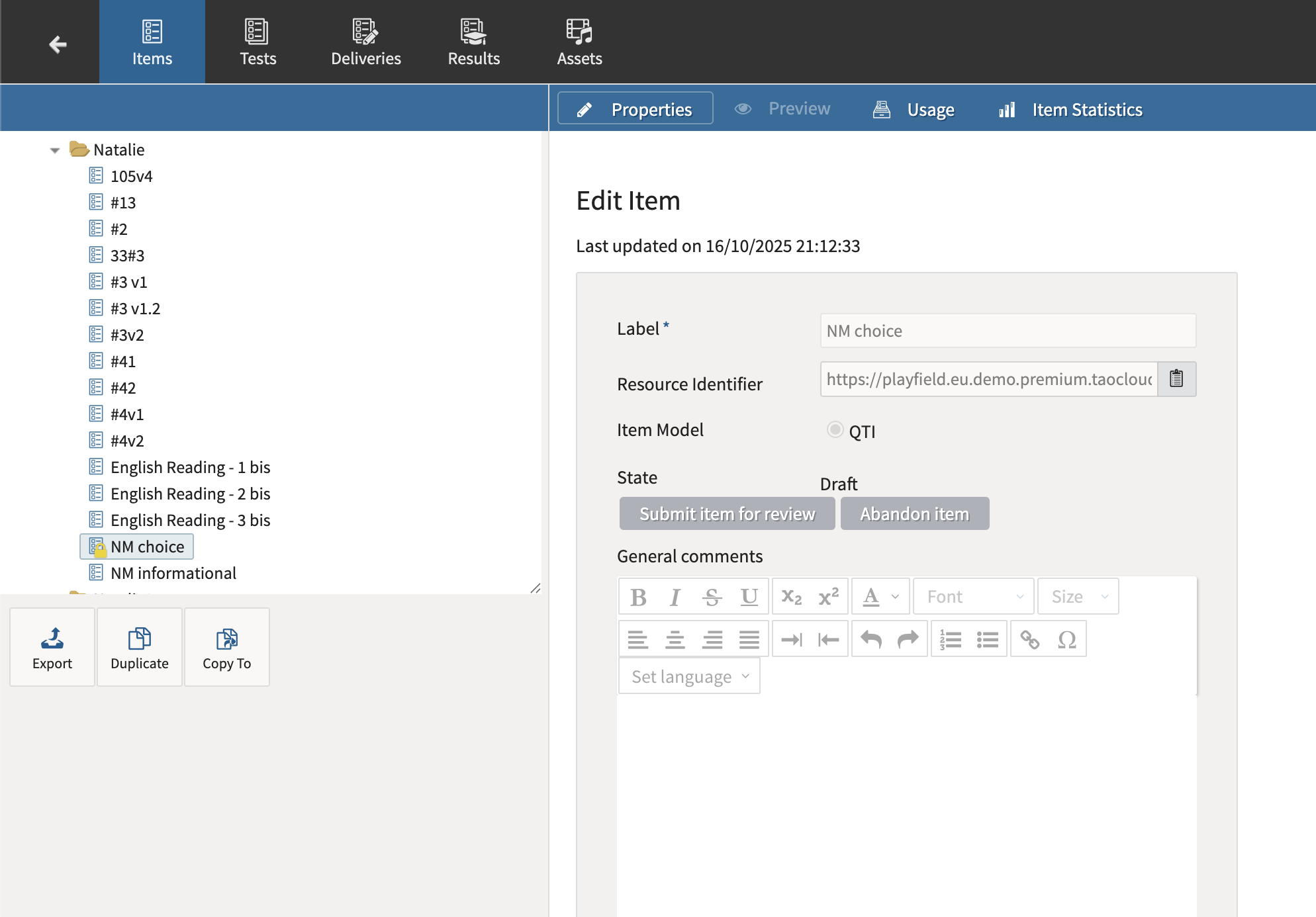This screenshot has height=917, width=1316.
Task: Switch to the Tests tab
Action: click(258, 43)
